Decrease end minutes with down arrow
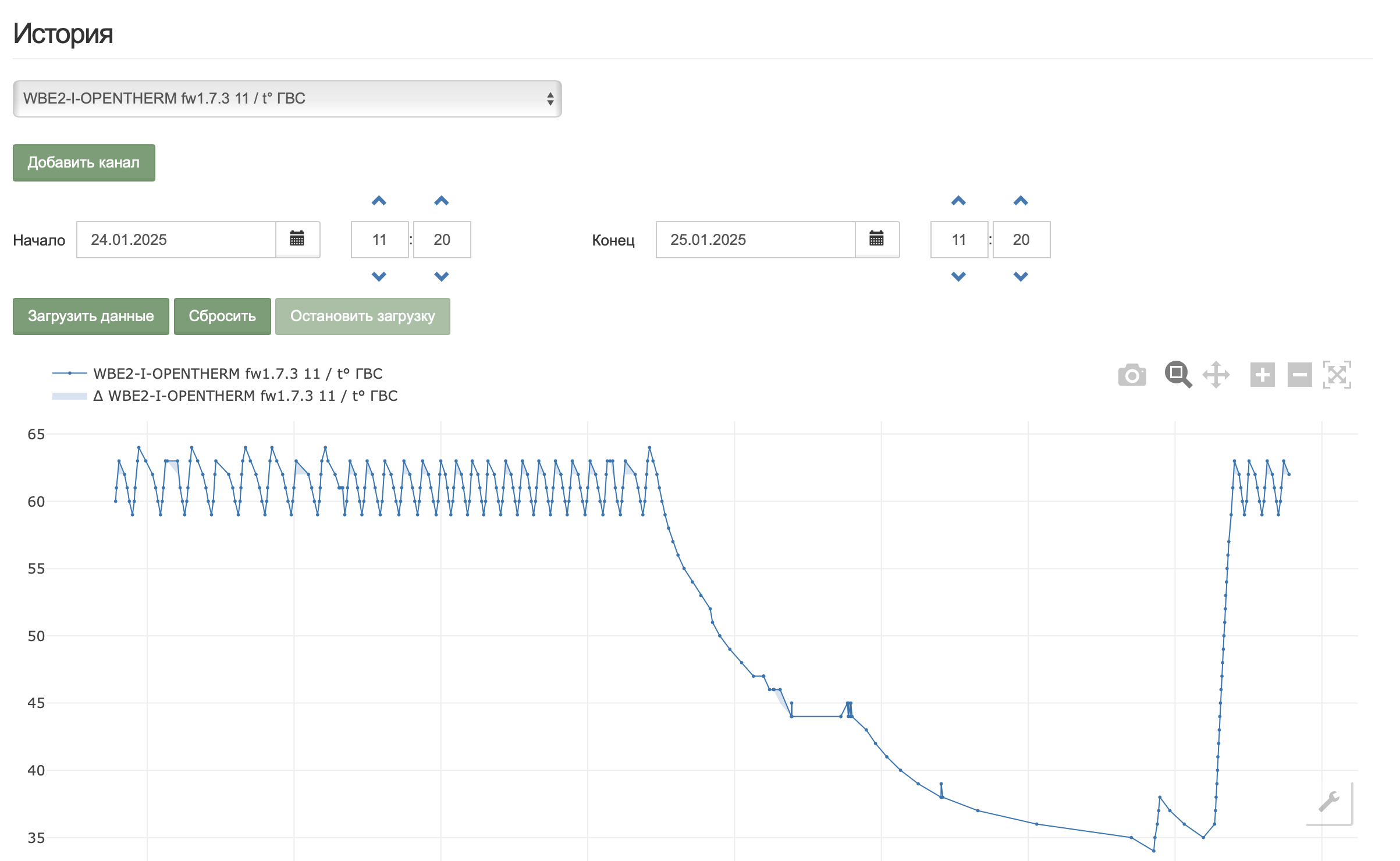 (1021, 276)
